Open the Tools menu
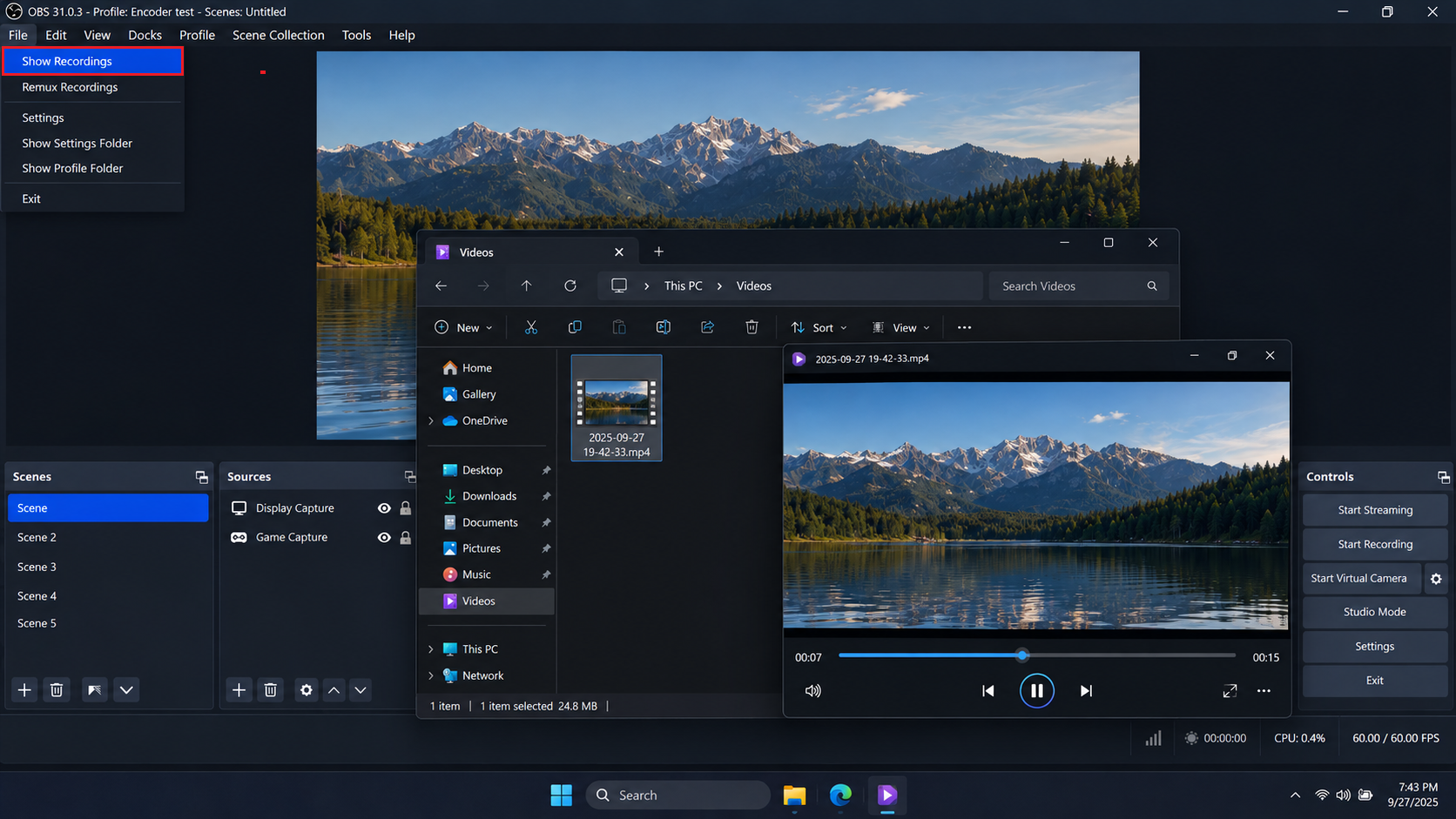Viewport: 1456px width, 819px height. tap(356, 35)
